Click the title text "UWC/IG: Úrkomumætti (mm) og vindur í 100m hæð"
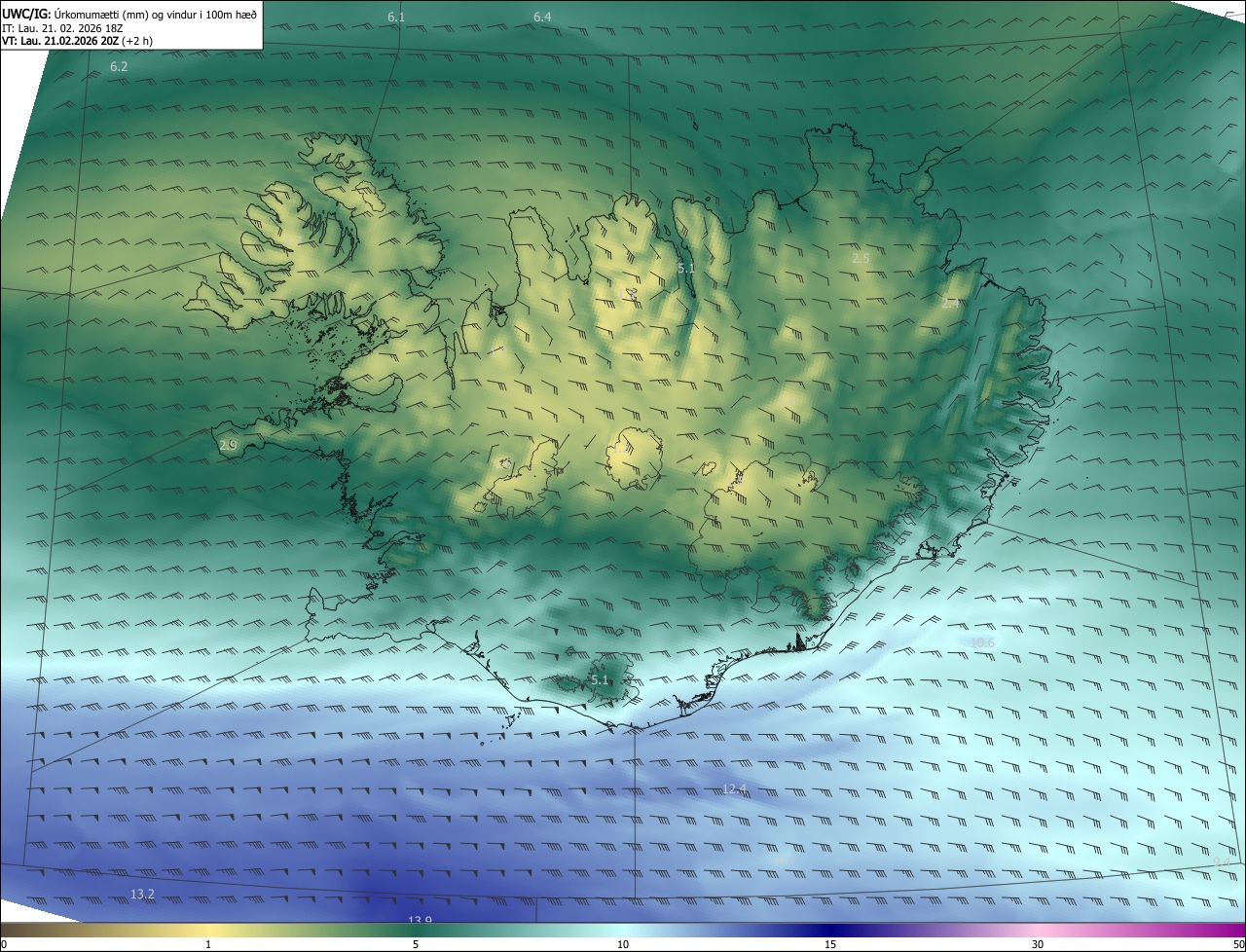 coord(130,14)
